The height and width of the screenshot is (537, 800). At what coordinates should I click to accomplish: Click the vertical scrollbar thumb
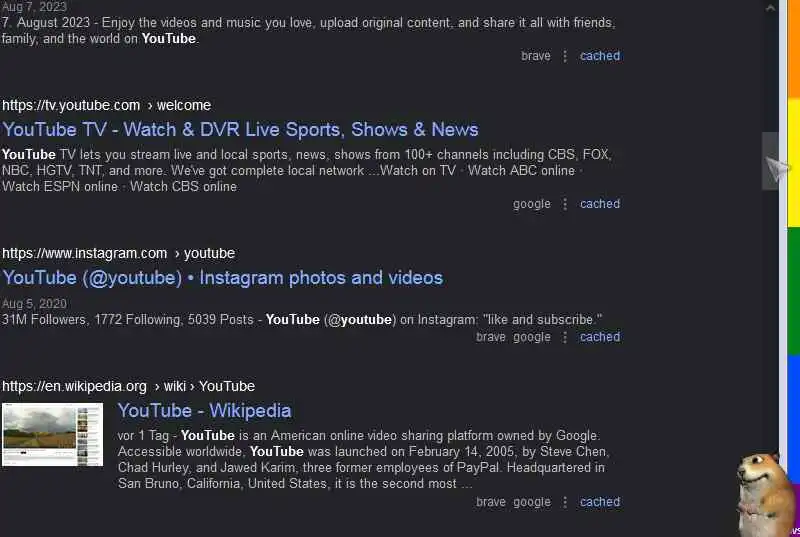coord(770,161)
